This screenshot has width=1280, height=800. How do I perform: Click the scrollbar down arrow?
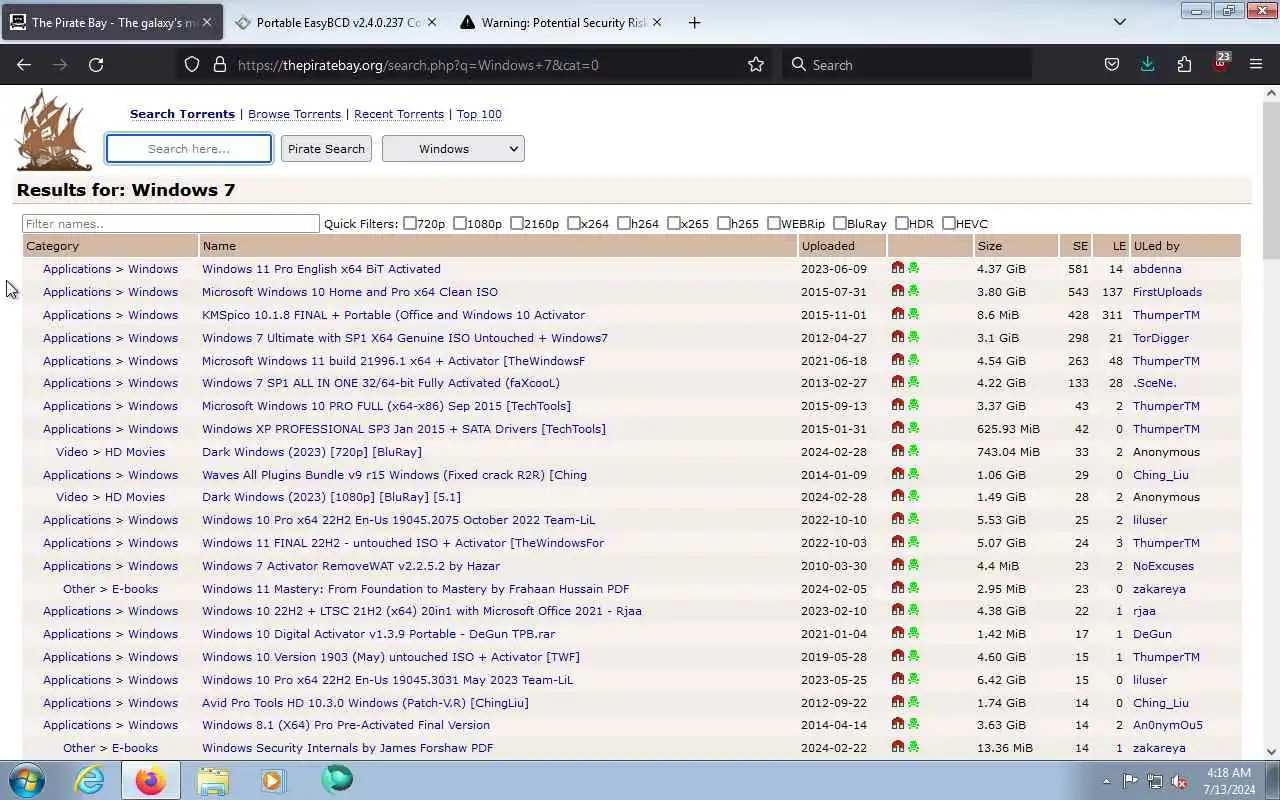point(1271,751)
